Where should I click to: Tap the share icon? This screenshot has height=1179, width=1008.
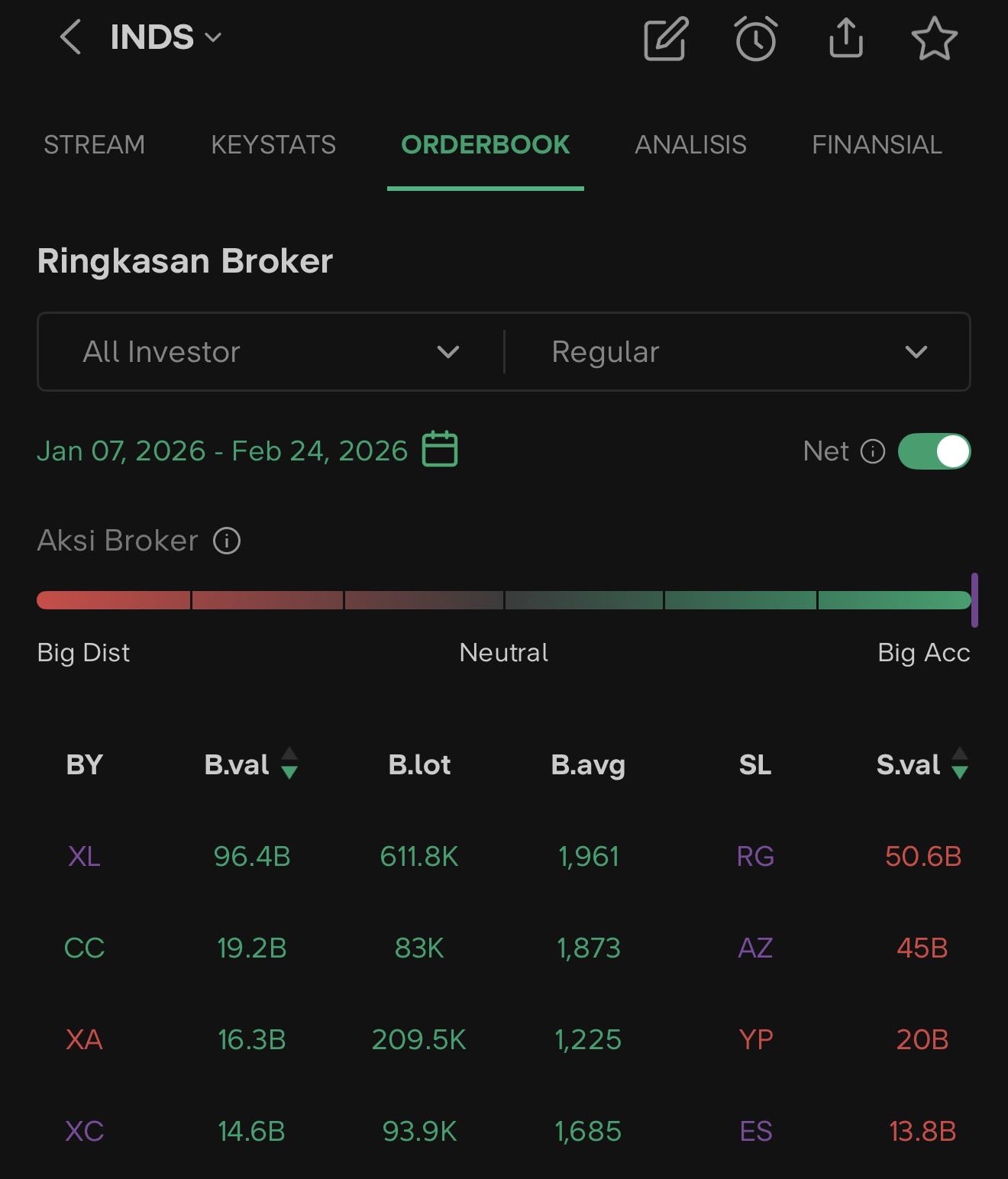[845, 38]
